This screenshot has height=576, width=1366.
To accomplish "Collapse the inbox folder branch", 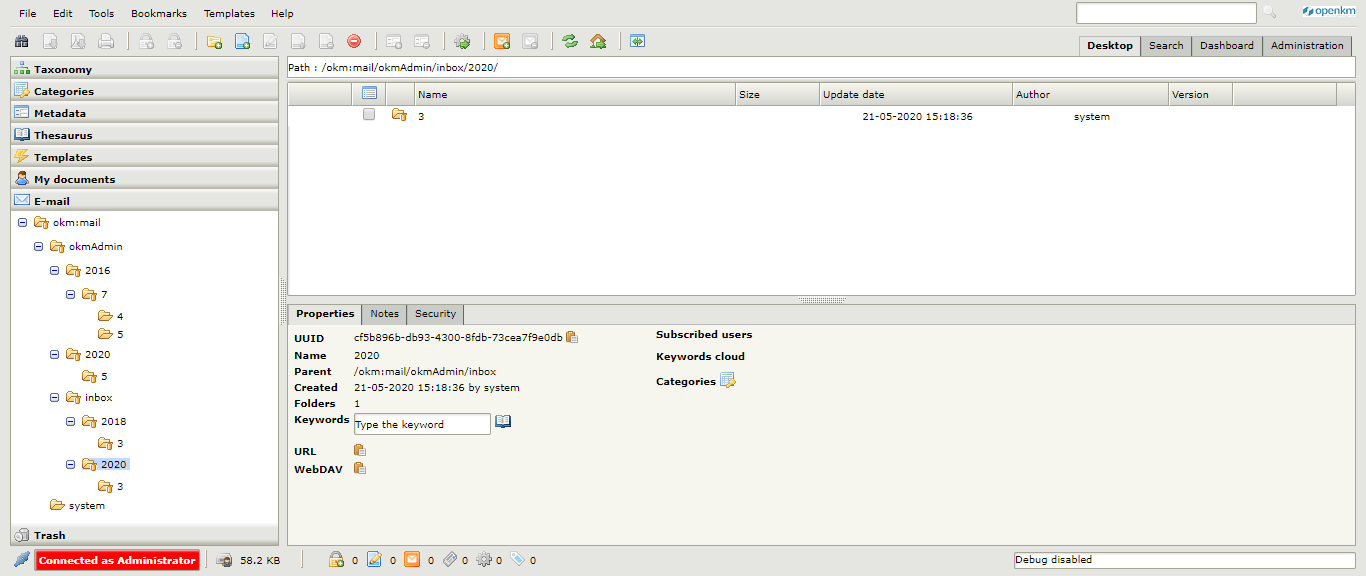I will pos(54,397).
